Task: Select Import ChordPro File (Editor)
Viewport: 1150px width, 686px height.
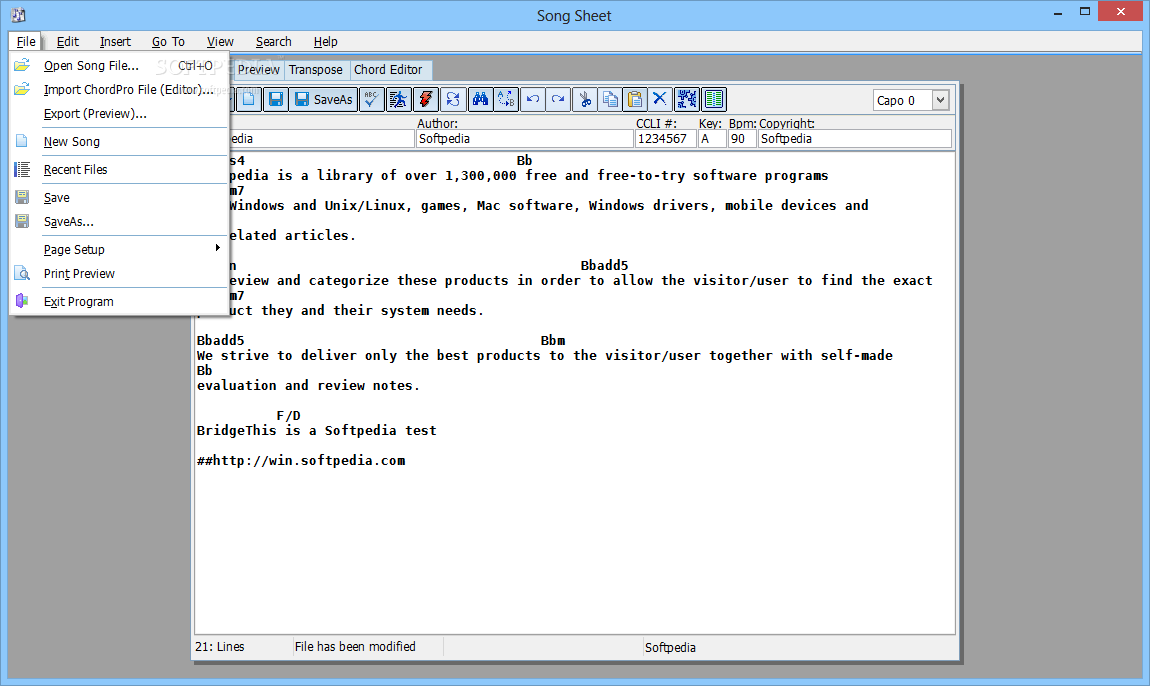Action: (x=120, y=90)
